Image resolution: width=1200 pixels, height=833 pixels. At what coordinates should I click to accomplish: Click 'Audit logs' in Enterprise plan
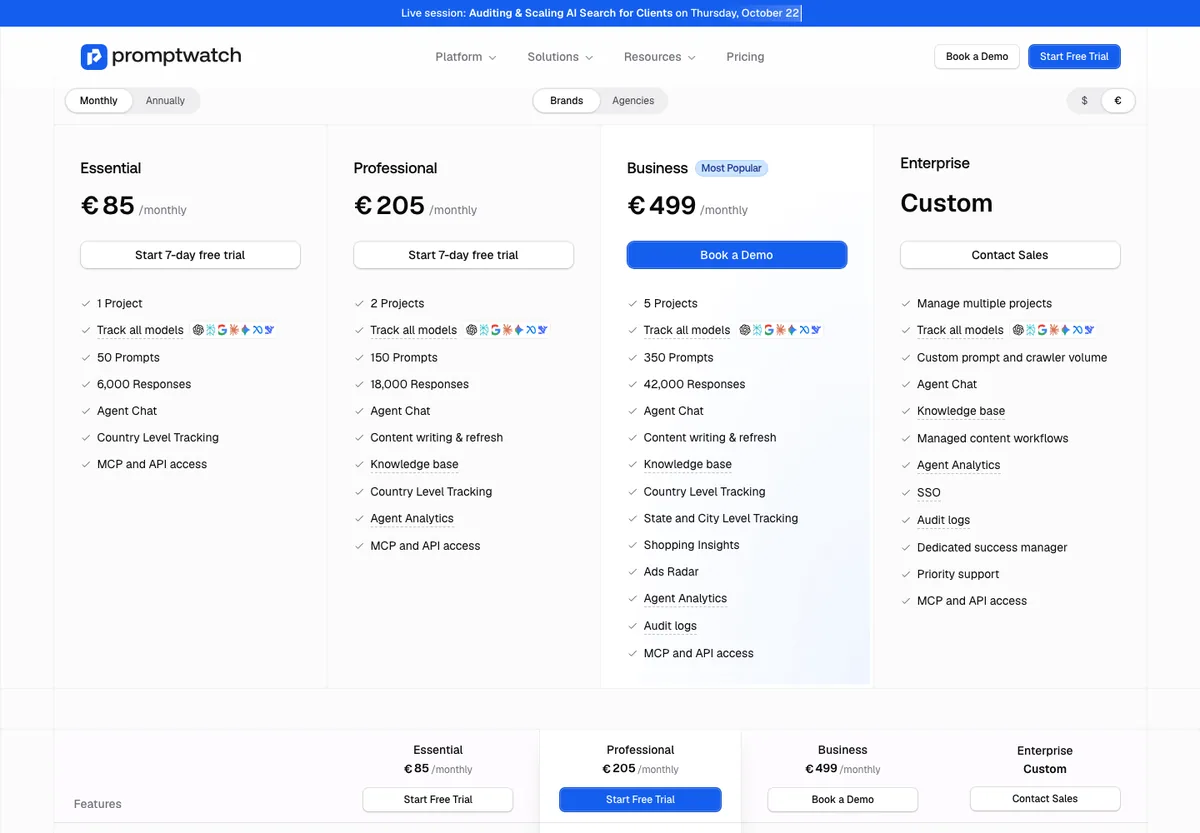pos(943,520)
